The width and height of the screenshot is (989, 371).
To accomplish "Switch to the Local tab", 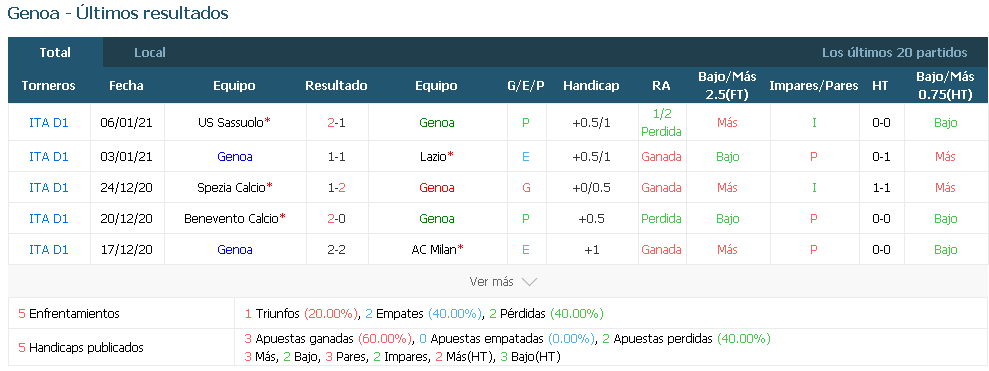I will click(149, 53).
